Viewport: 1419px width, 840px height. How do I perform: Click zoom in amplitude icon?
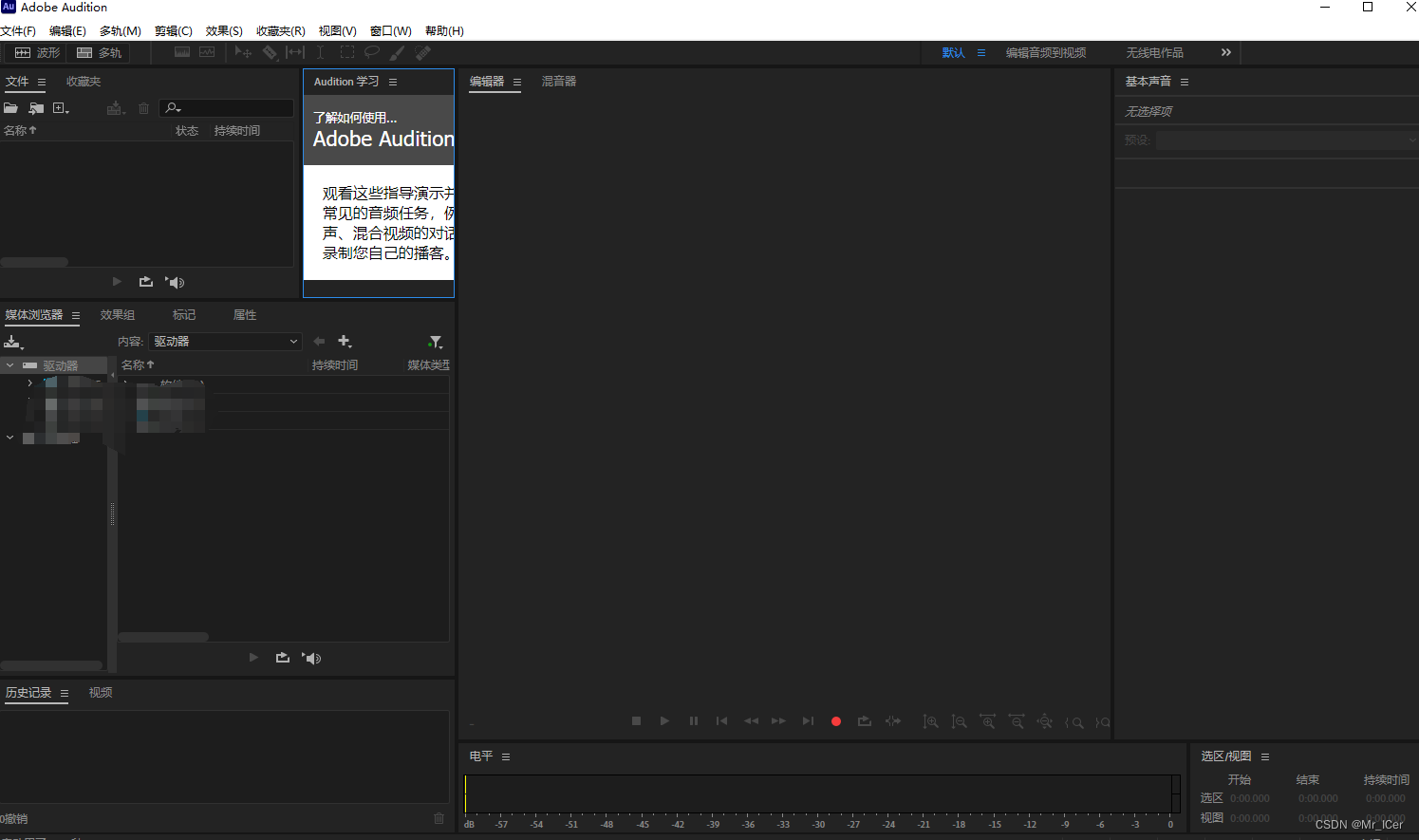931,722
